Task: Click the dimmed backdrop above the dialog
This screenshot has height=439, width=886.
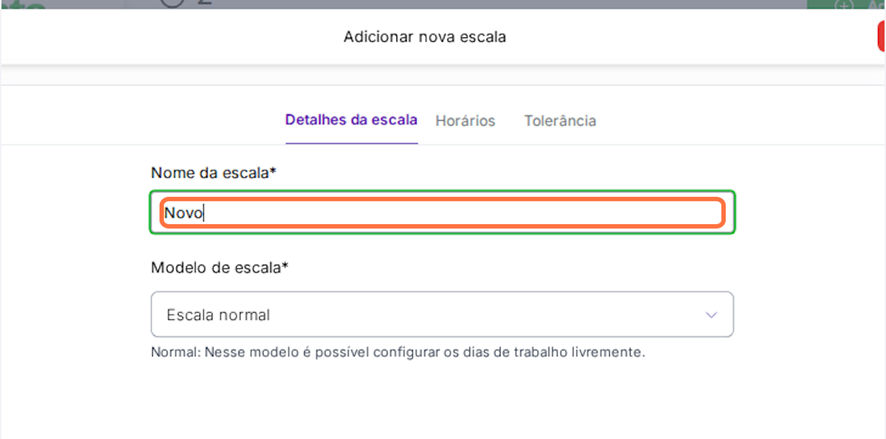Action: tap(500, 4)
